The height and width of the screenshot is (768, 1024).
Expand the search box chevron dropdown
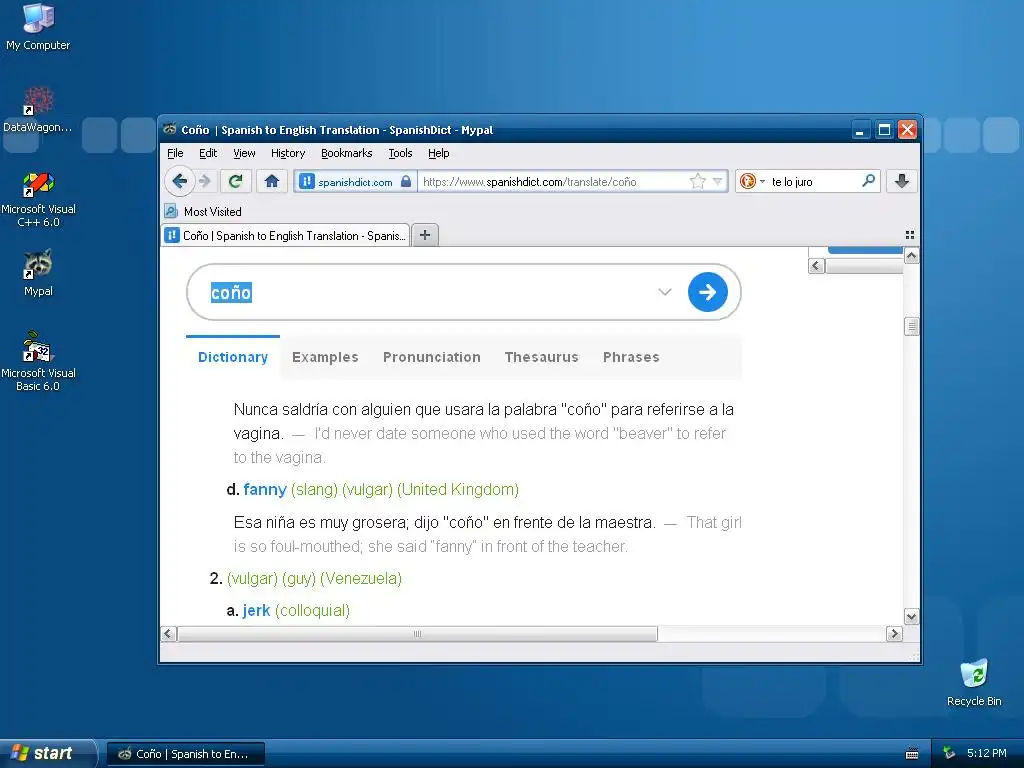[665, 292]
